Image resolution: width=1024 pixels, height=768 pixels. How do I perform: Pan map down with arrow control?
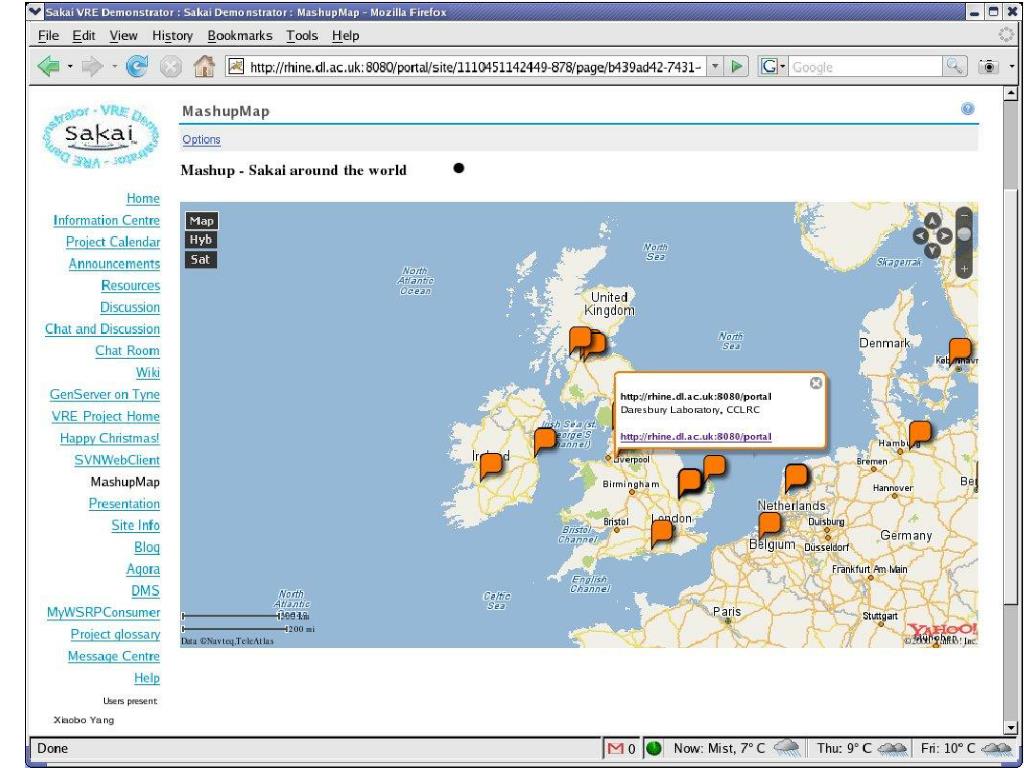point(933,250)
